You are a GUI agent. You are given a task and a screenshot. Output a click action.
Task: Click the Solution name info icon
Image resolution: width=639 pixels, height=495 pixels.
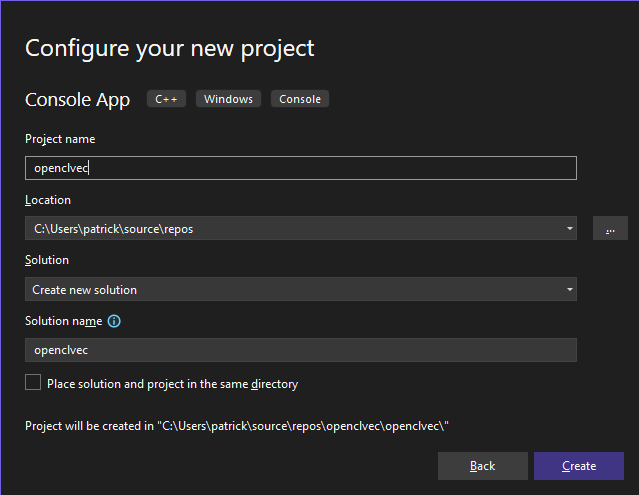tap(114, 321)
